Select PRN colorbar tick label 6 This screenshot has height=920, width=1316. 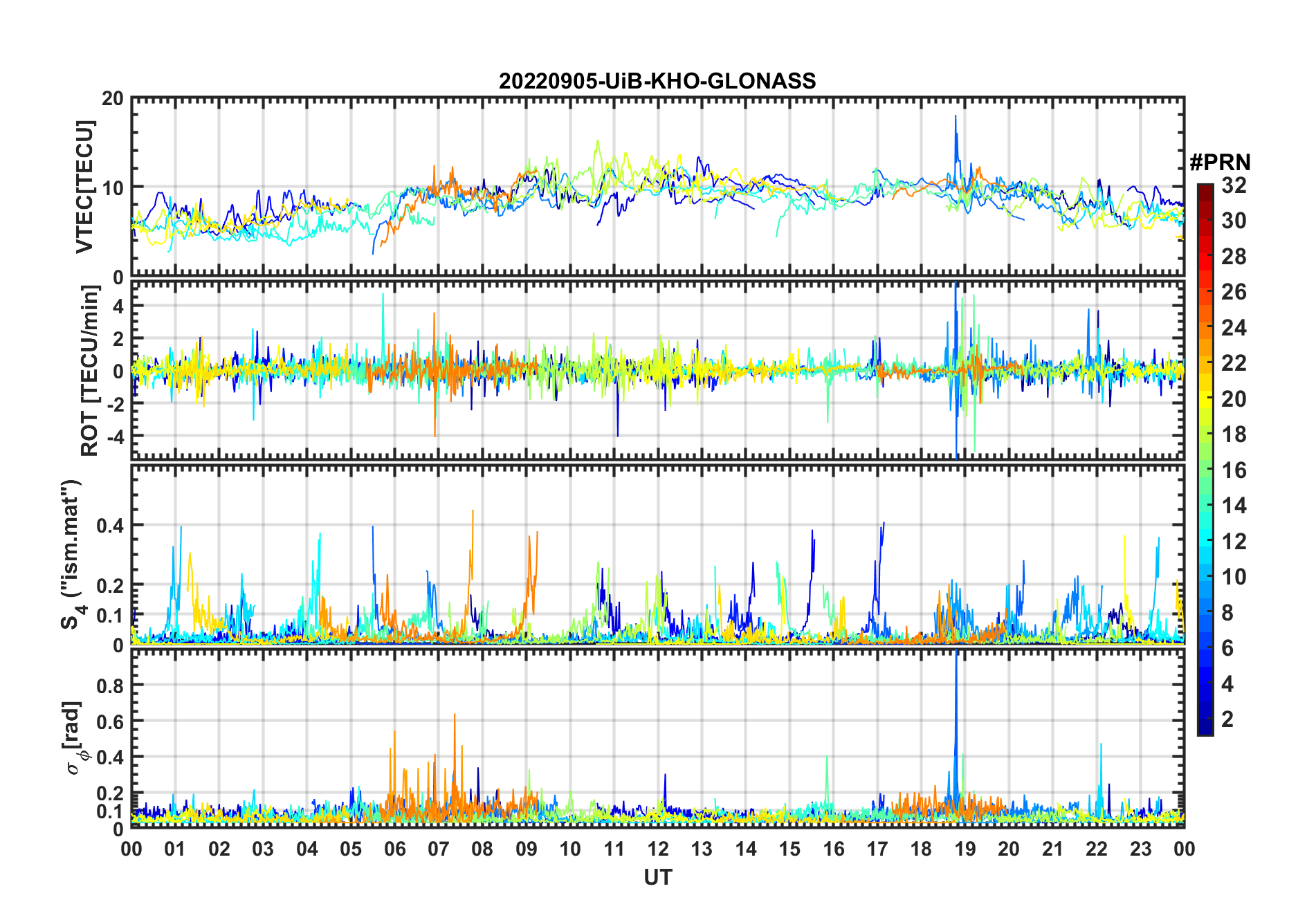pyautogui.click(x=1227, y=648)
